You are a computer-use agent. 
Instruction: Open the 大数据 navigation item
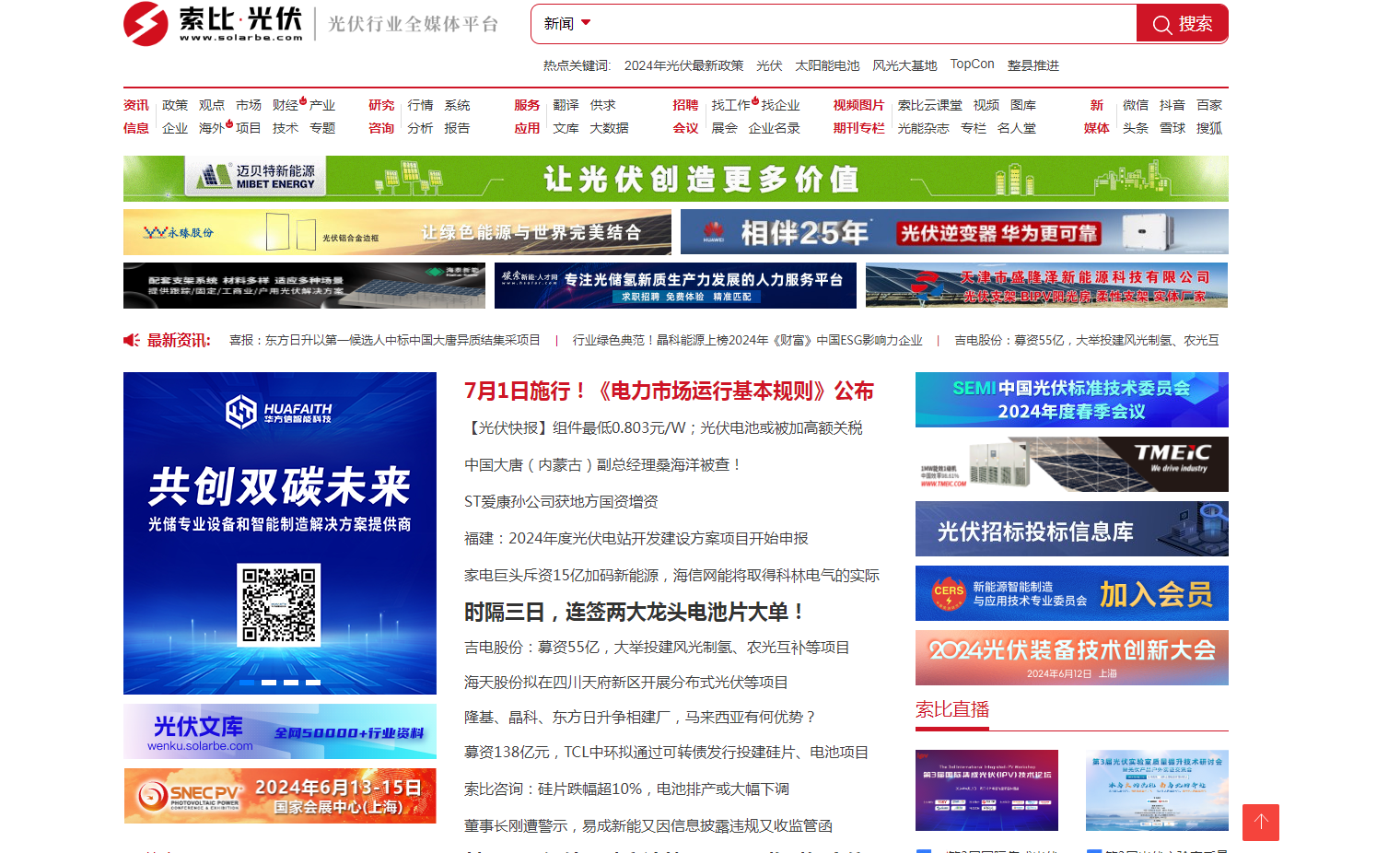pyautogui.click(x=609, y=128)
